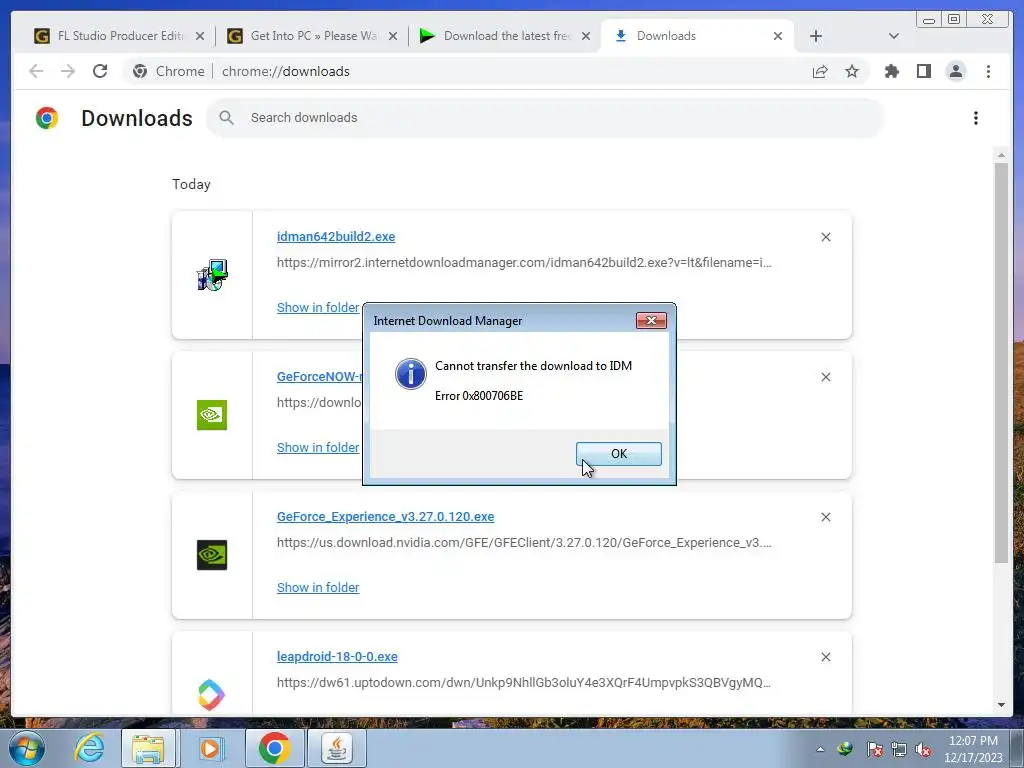Image resolution: width=1024 pixels, height=768 pixels.
Task: Click the IDM installer file icon
Action: tap(212, 275)
